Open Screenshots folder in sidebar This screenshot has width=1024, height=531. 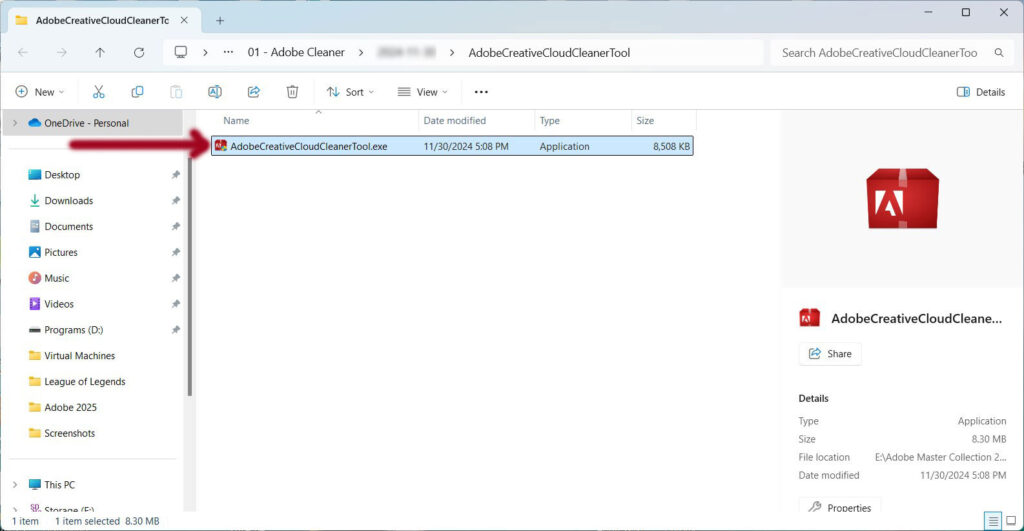(69, 432)
